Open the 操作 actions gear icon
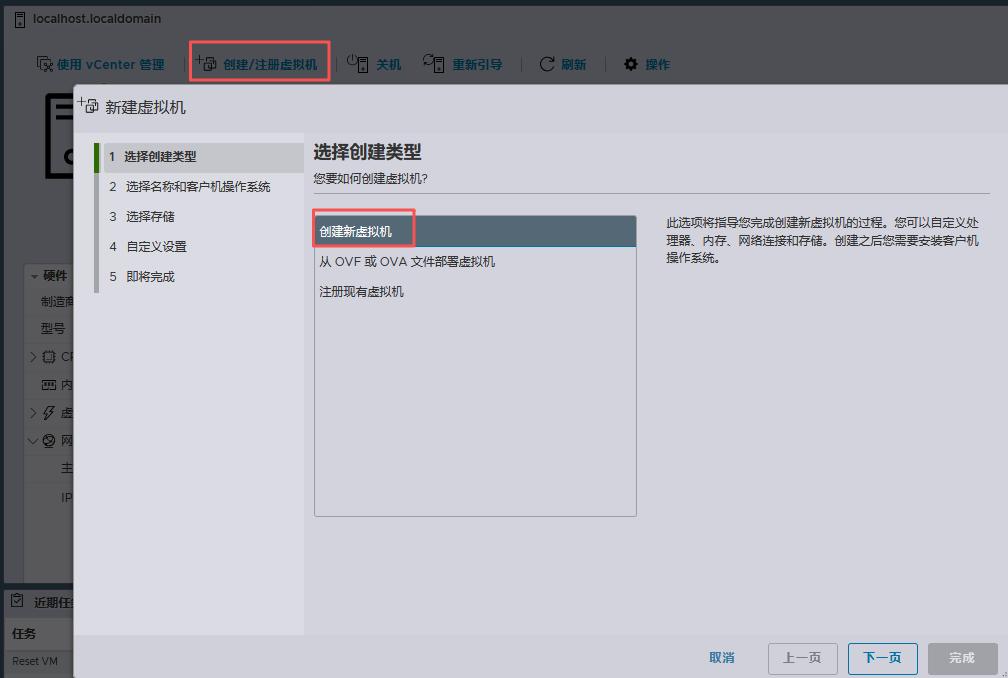Image resolution: width=1008 pixels, height=678 pixels. 631,63
